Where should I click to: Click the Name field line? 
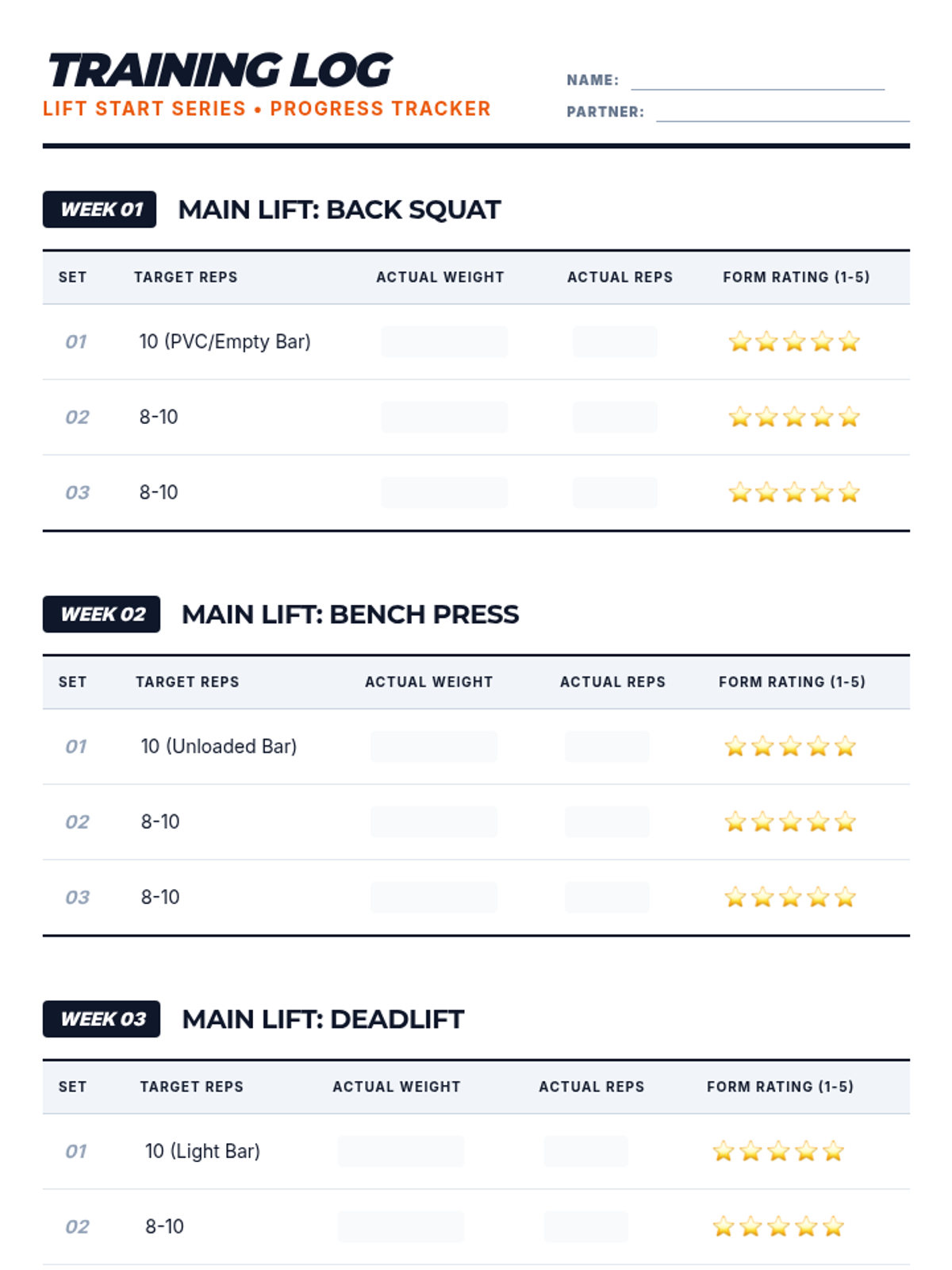pos(758,81)
